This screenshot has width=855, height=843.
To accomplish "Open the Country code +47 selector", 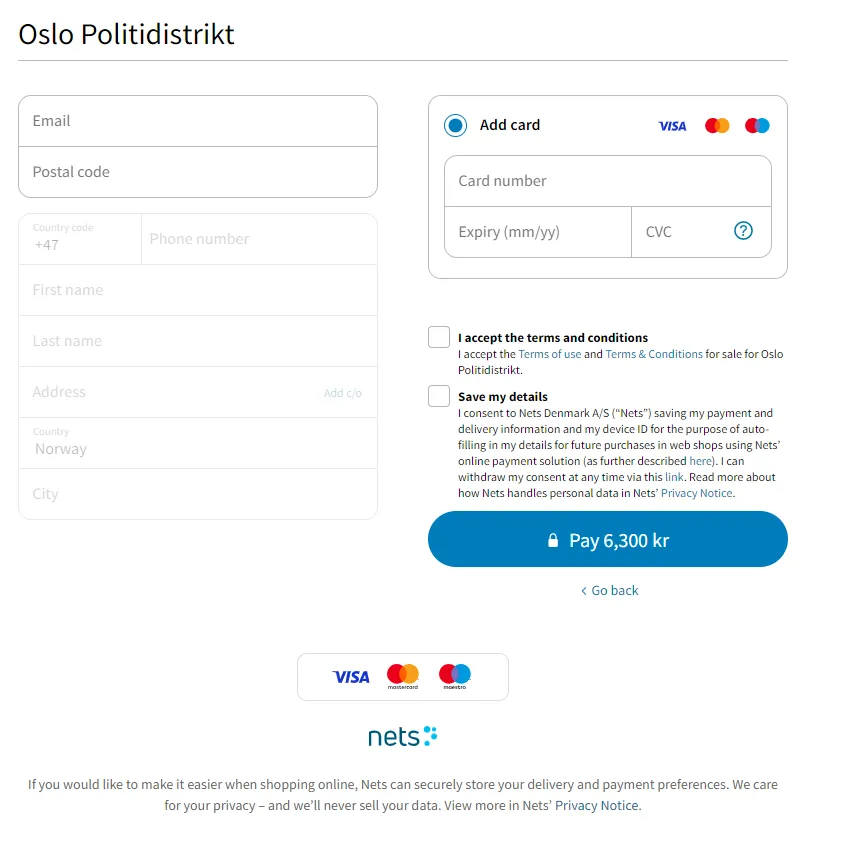I will 80,239.
